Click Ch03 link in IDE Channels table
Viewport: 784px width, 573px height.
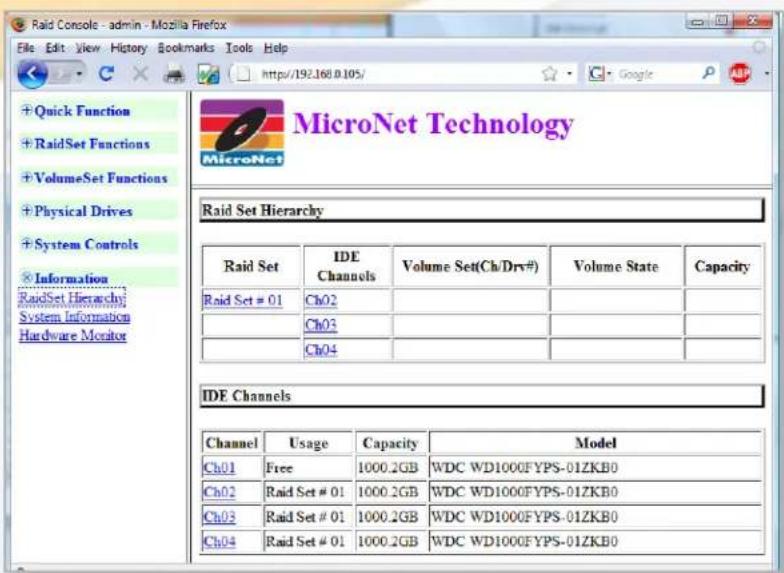[219, 516]
